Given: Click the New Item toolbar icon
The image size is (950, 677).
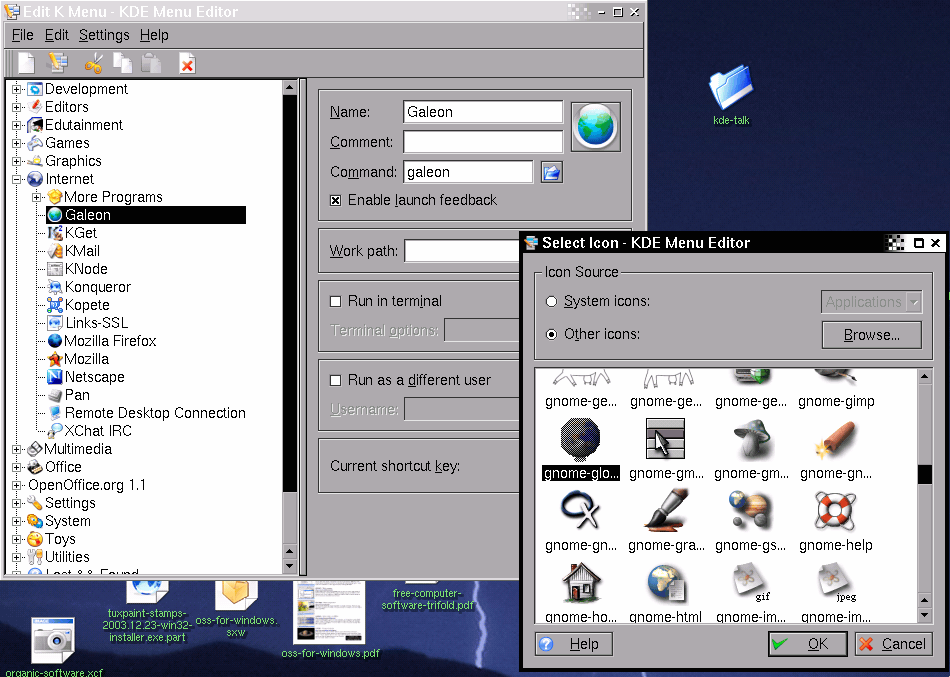Looking at the screenshot, I should coord(27,63).
